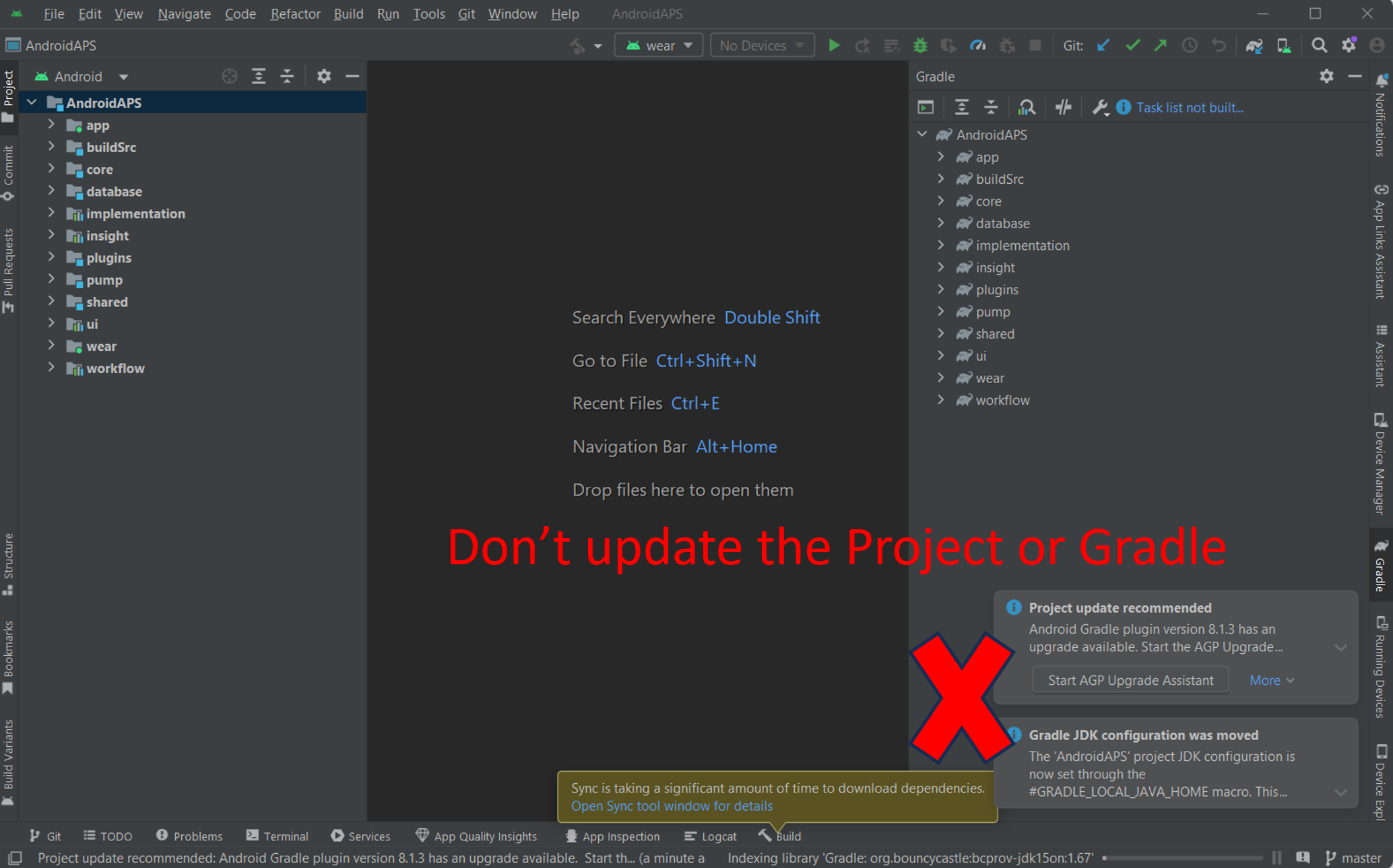The width and height of the screenshot is (1393, 868).
Task: Open the Refactor menu
Action: coord(295,13)
